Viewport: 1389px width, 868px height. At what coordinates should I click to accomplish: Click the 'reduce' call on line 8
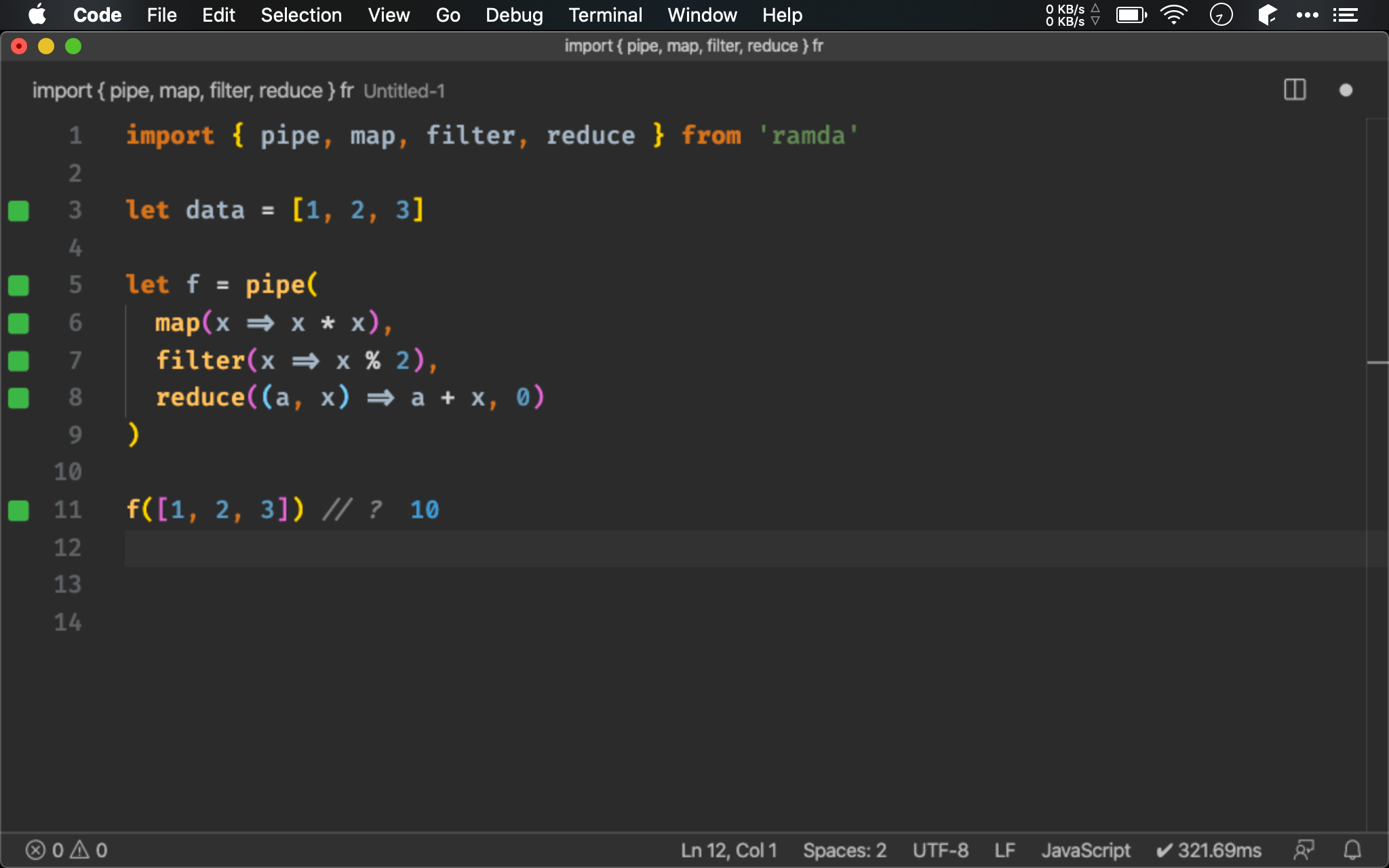200,397
